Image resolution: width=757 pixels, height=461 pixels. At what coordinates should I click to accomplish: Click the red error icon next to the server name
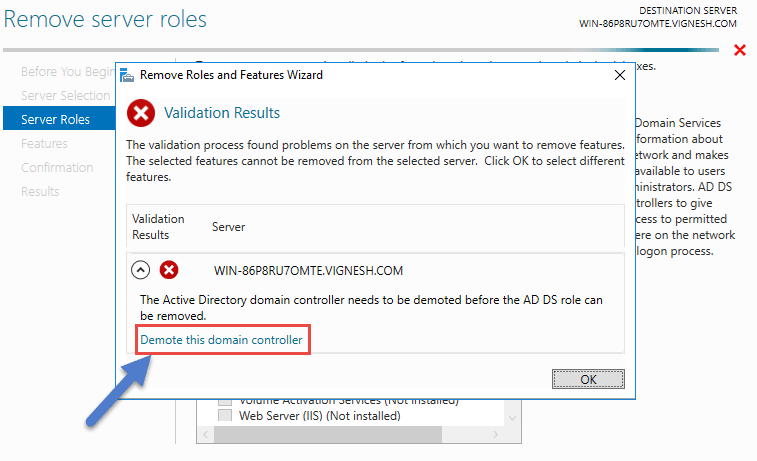170,269
